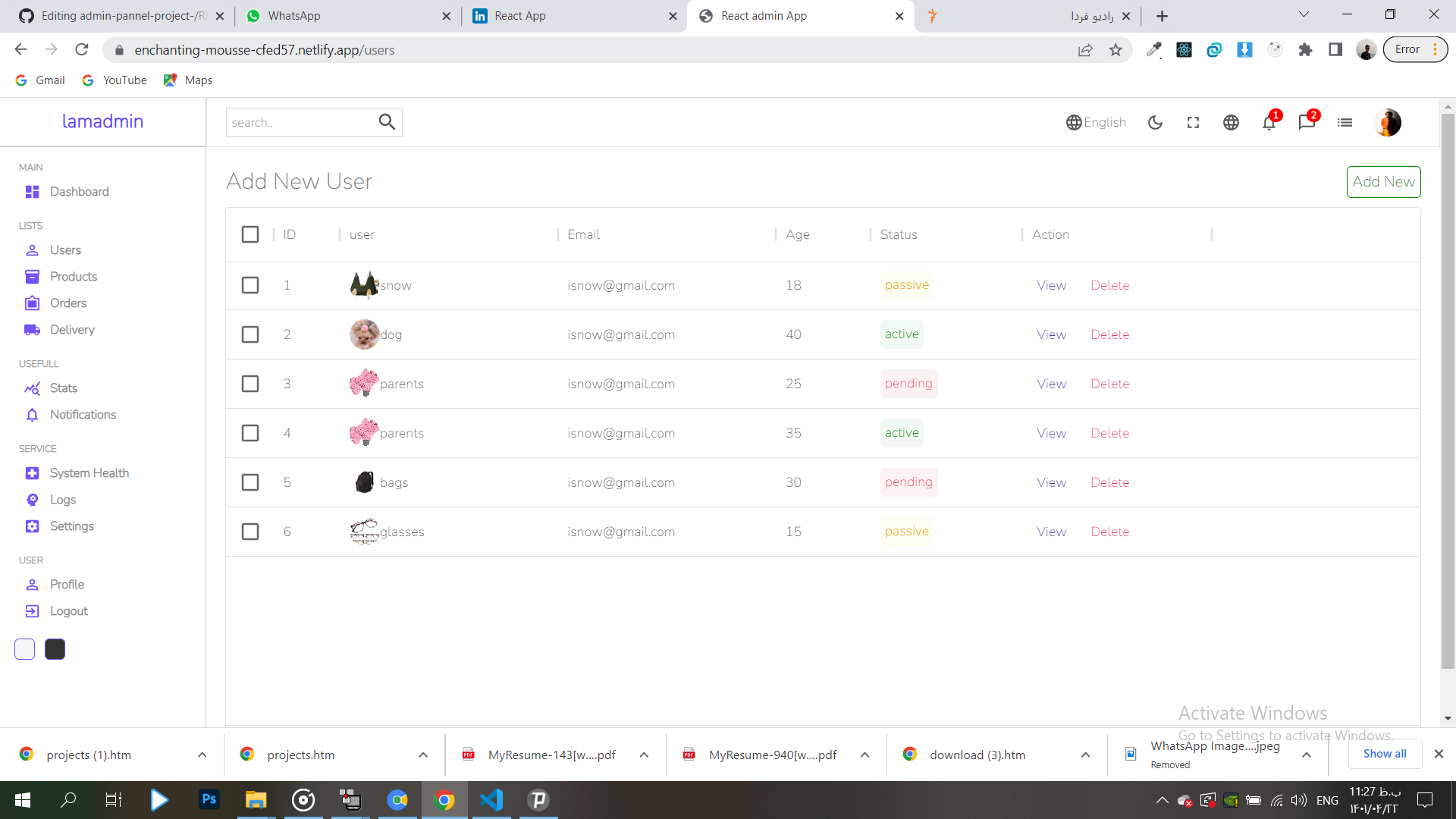Select the checkbox for user glasses

point(250,532)
